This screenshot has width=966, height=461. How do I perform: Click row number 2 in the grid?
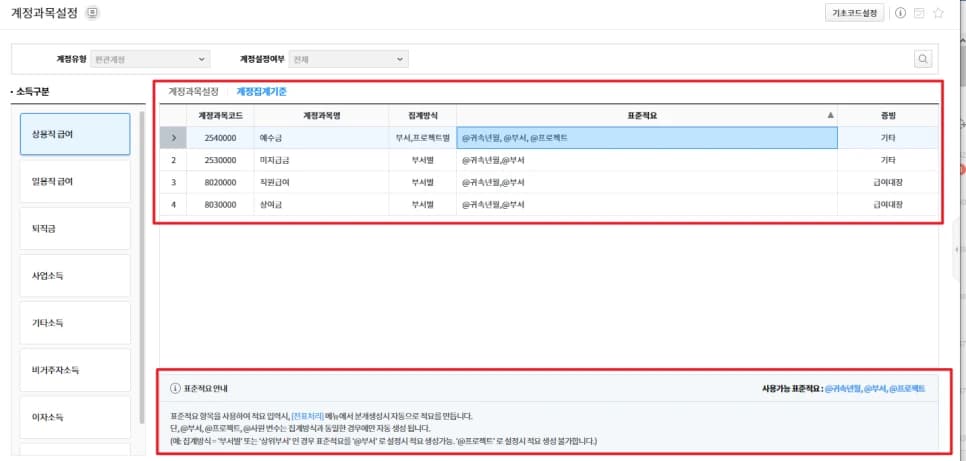[x=174, y=160]
